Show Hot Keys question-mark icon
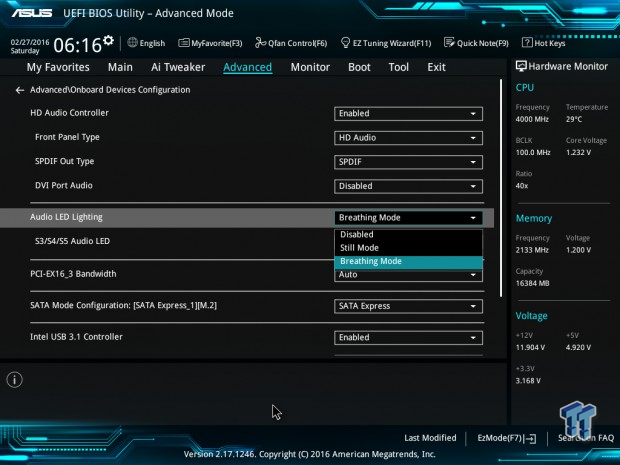Viewport: 620px width, 465px height. tap(527, 42)
